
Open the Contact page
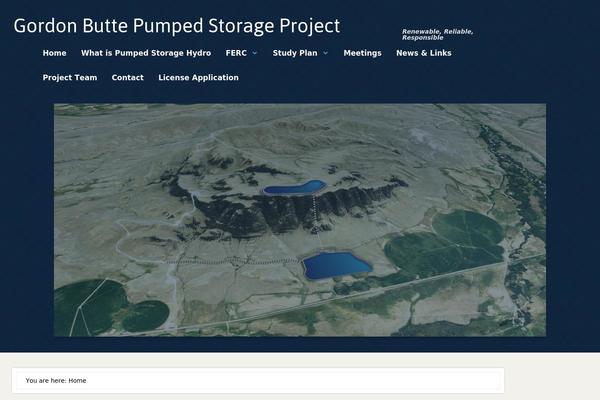click(127, 78)
